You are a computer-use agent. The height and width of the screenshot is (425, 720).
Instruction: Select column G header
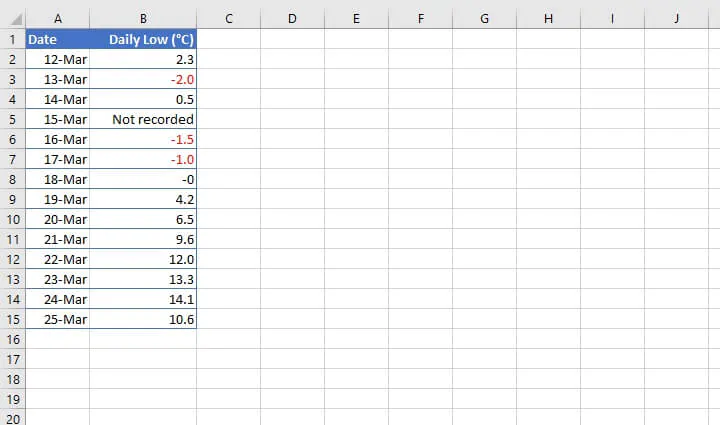[x=484, y=18]
